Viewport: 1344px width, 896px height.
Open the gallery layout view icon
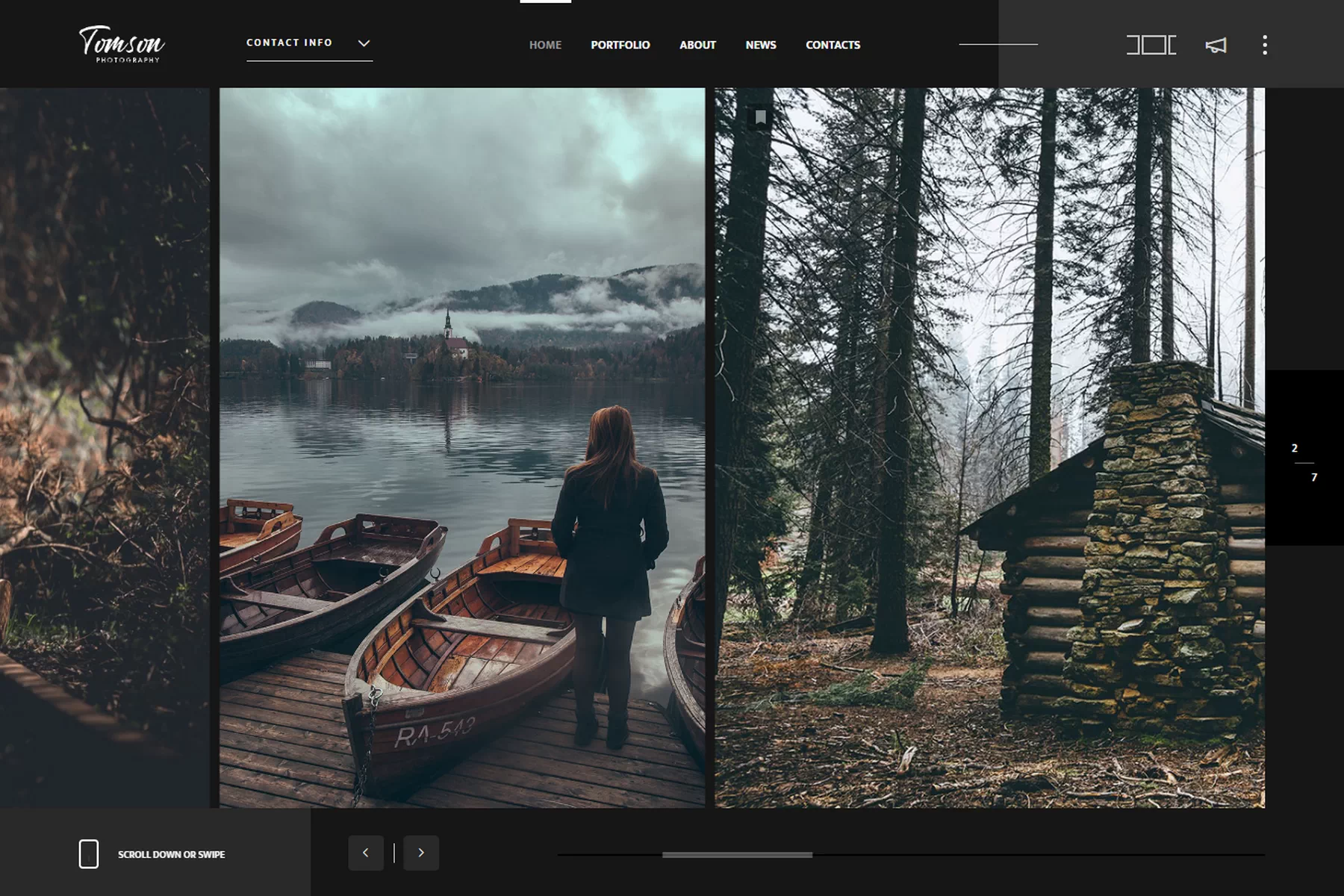pos(1151,45)
